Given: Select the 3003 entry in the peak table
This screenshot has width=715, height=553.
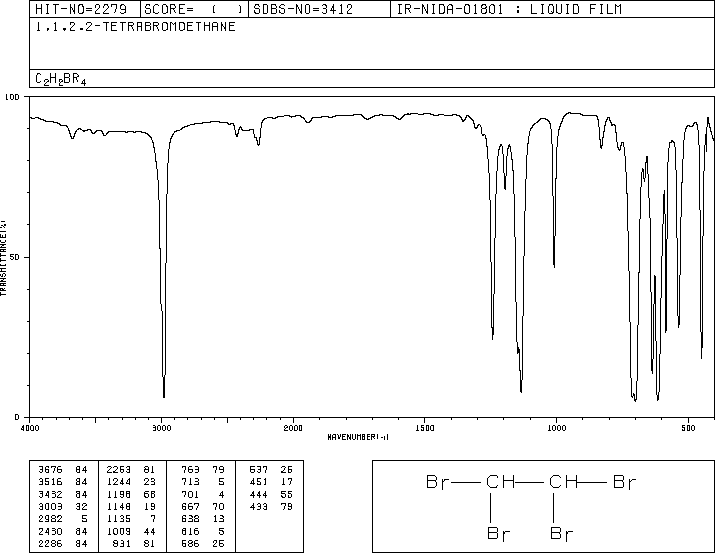Looking at the screenshot, I should click(x=51, y=507).
